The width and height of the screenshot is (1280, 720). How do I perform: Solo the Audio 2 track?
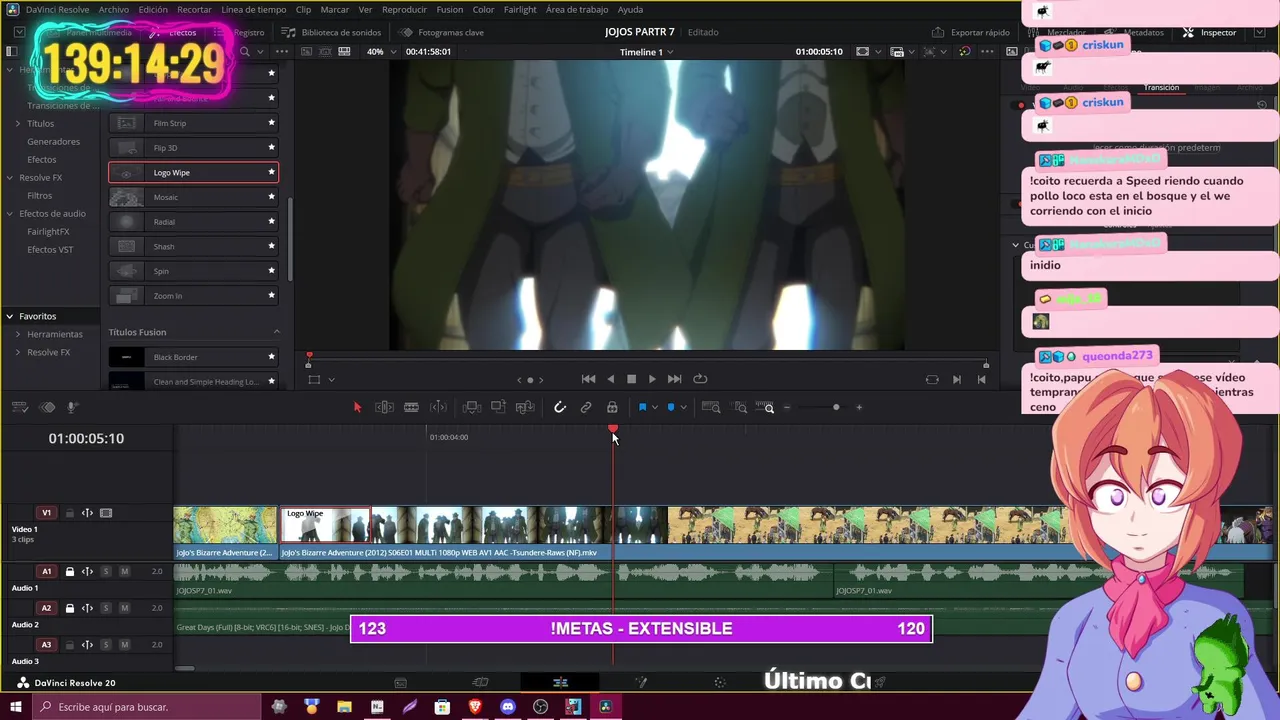click(x=106, y=608)
